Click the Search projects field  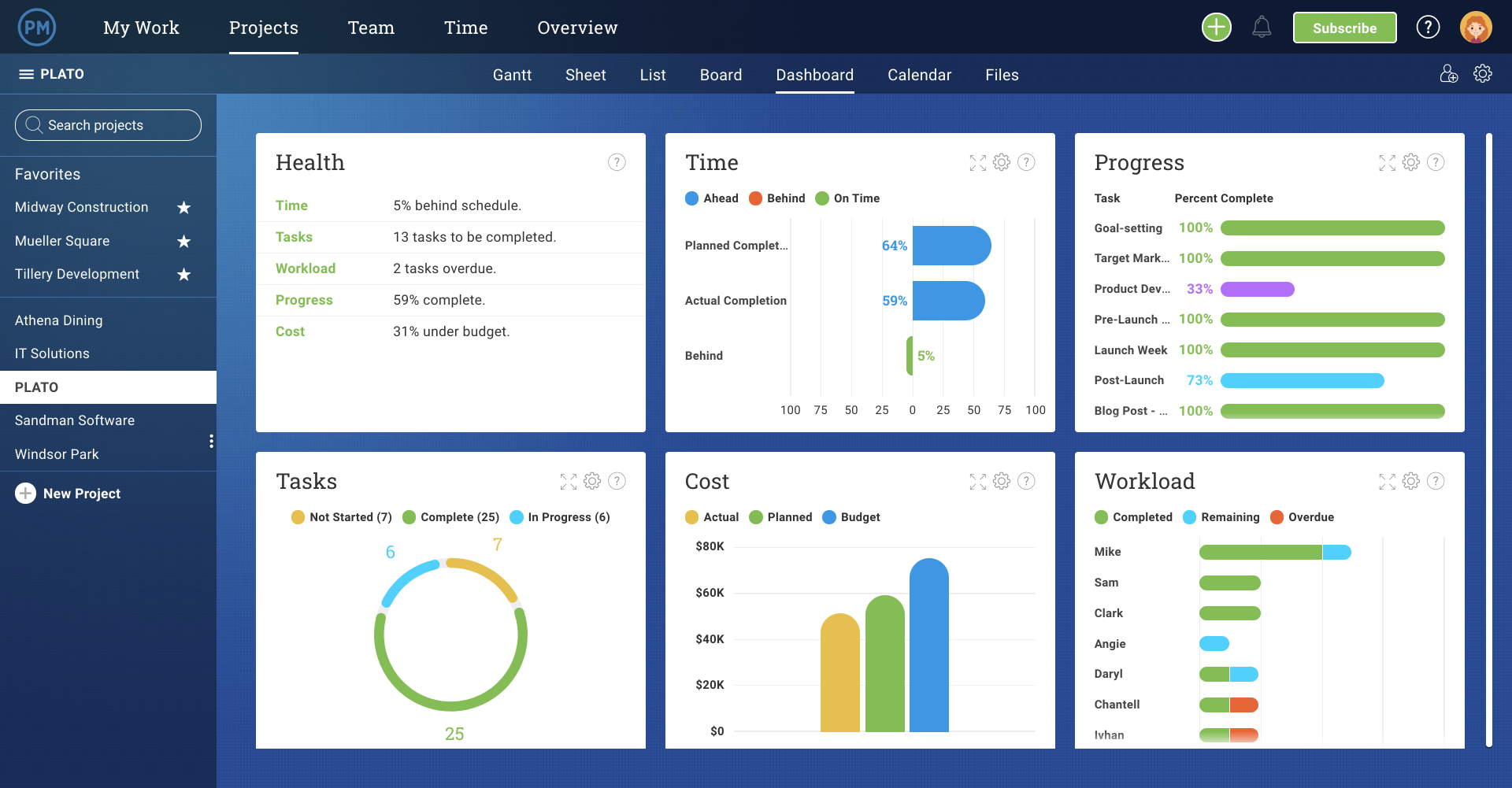click(108, 124)
